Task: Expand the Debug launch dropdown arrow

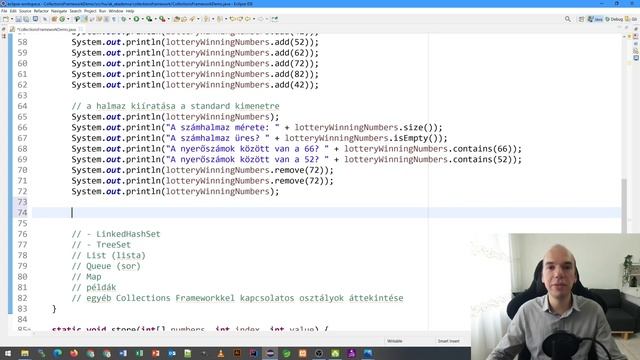Action: point(129,19)
